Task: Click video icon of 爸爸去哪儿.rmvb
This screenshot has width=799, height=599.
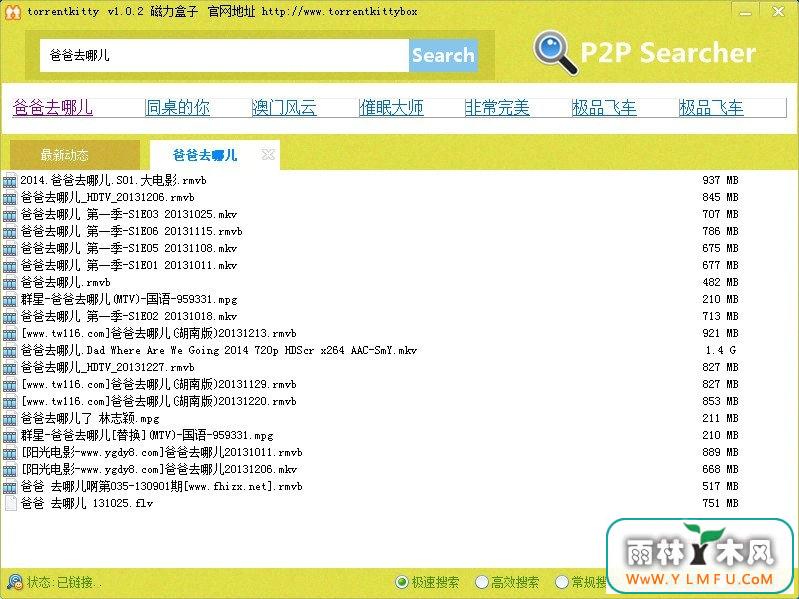Action: (x=10, y=283)
